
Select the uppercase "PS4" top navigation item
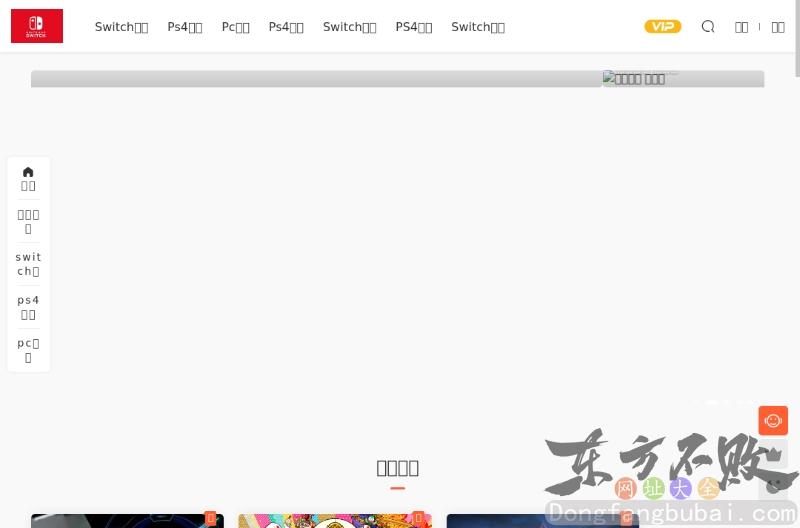click(x=413, y=27)
